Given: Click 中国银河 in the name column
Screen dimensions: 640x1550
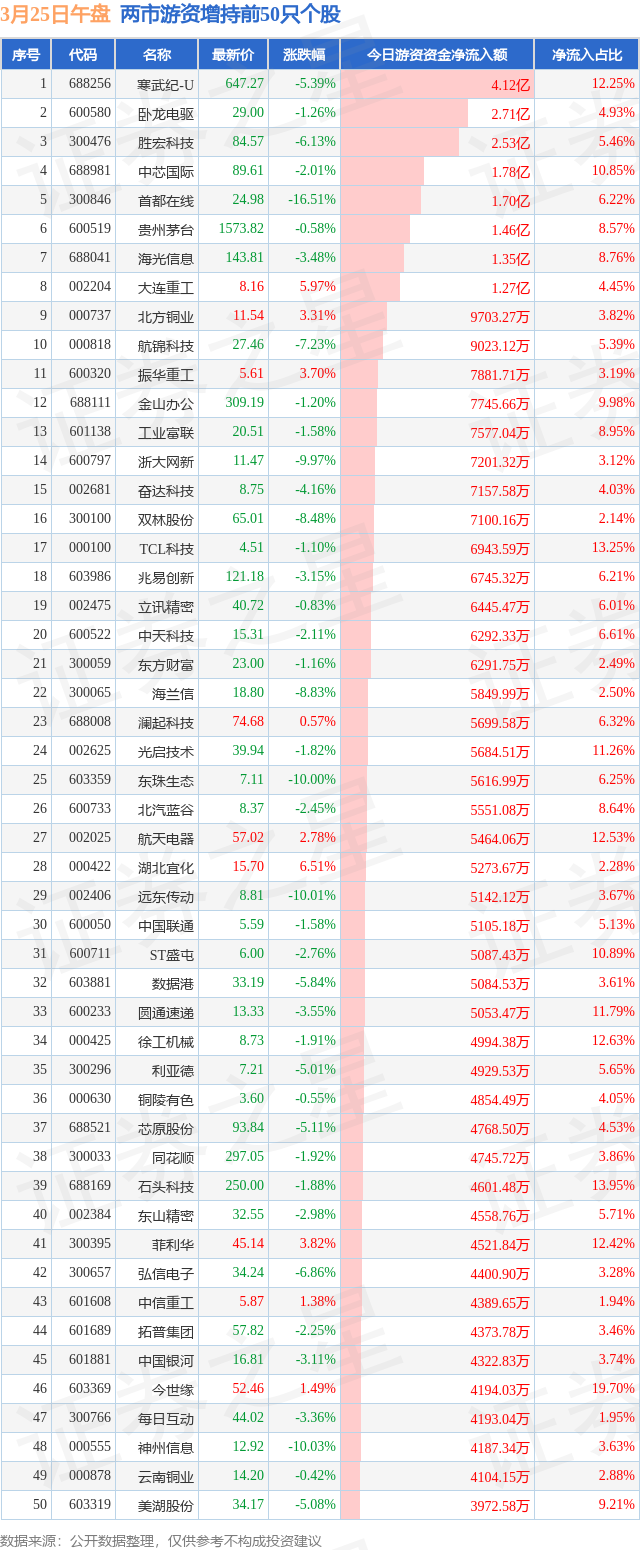Looking at the screenshot, I should [x=166, y=1360].
